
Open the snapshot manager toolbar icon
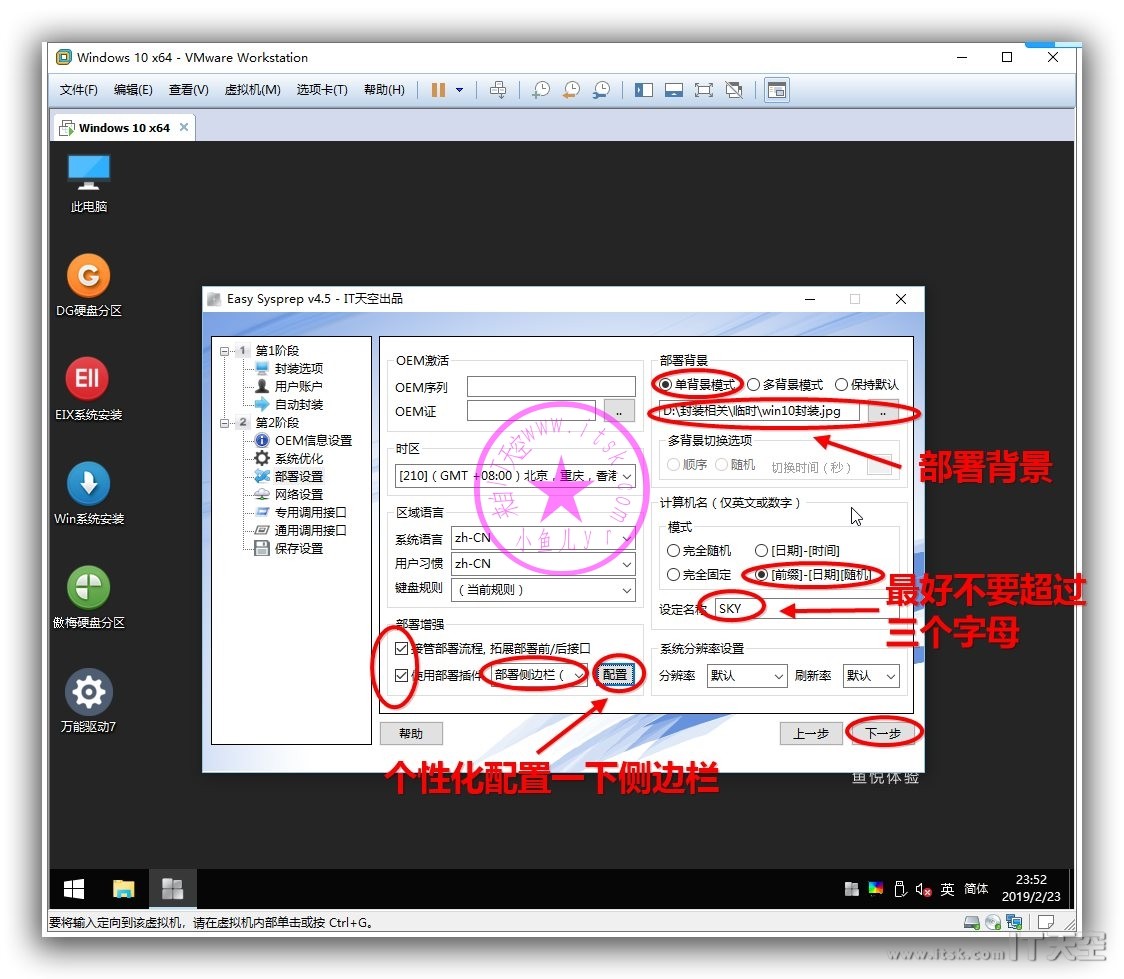(601, 90)
